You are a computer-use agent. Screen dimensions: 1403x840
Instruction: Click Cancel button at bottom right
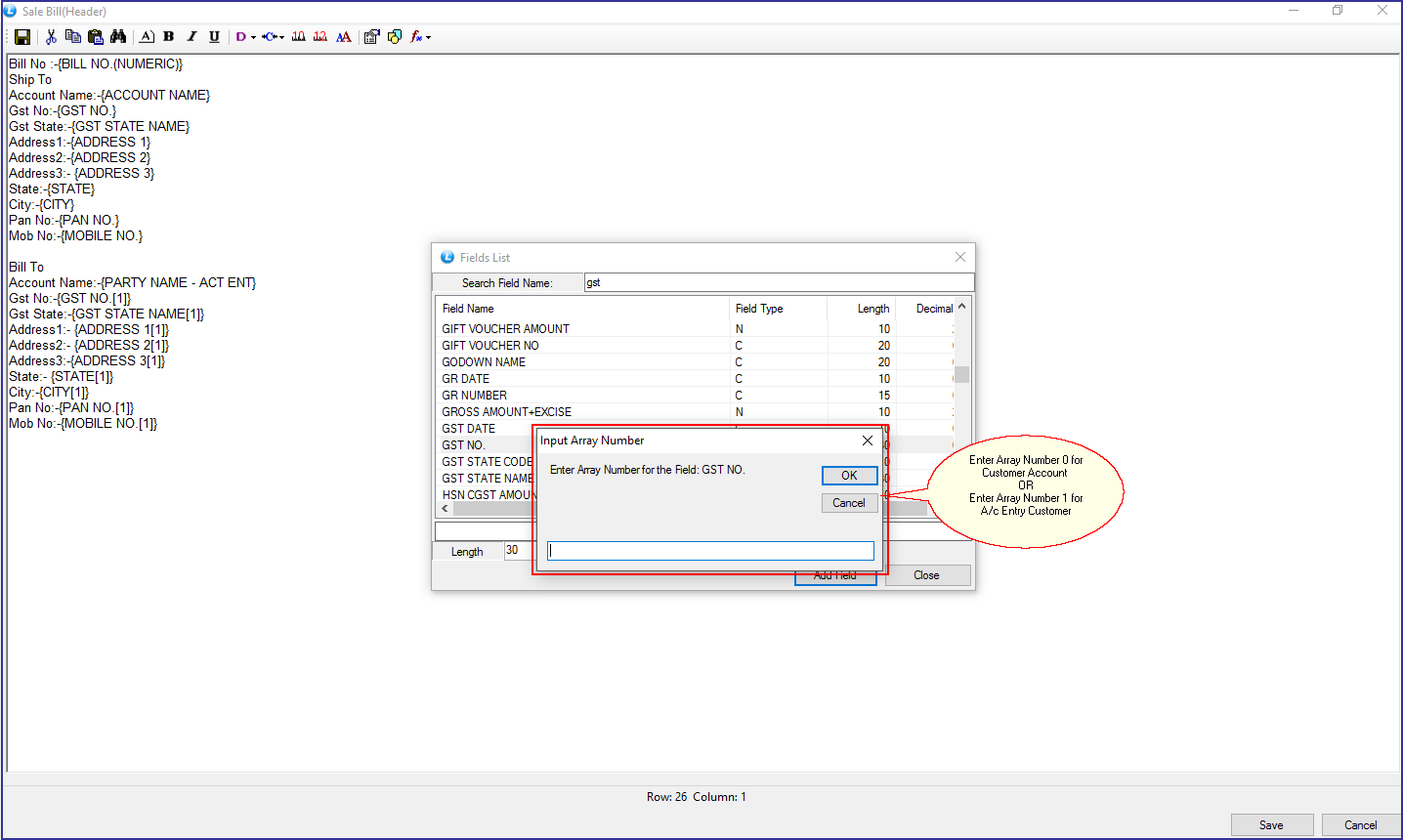[1360, 825]
